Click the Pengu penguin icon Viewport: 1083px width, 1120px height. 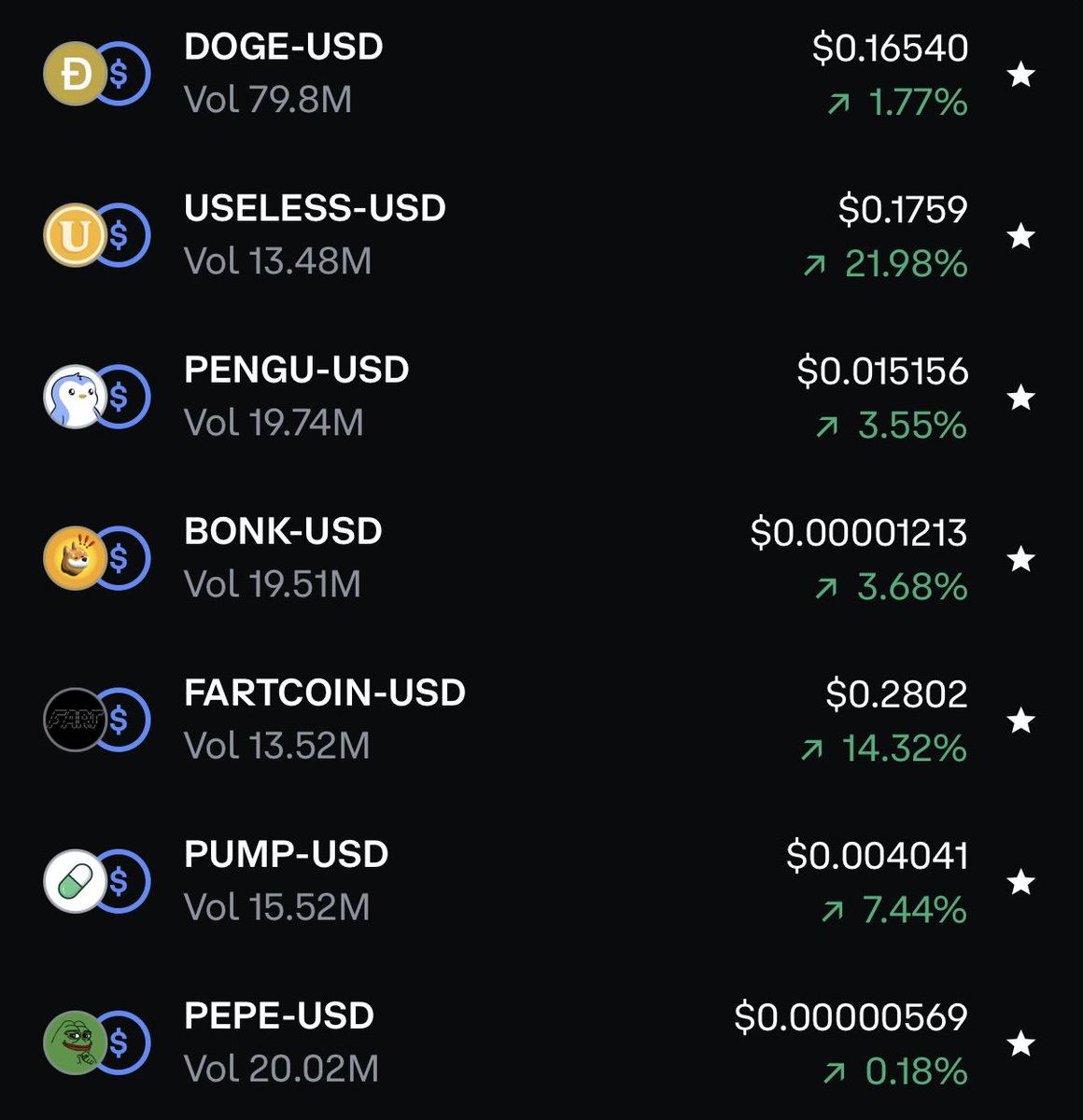(x=75, y=397)
